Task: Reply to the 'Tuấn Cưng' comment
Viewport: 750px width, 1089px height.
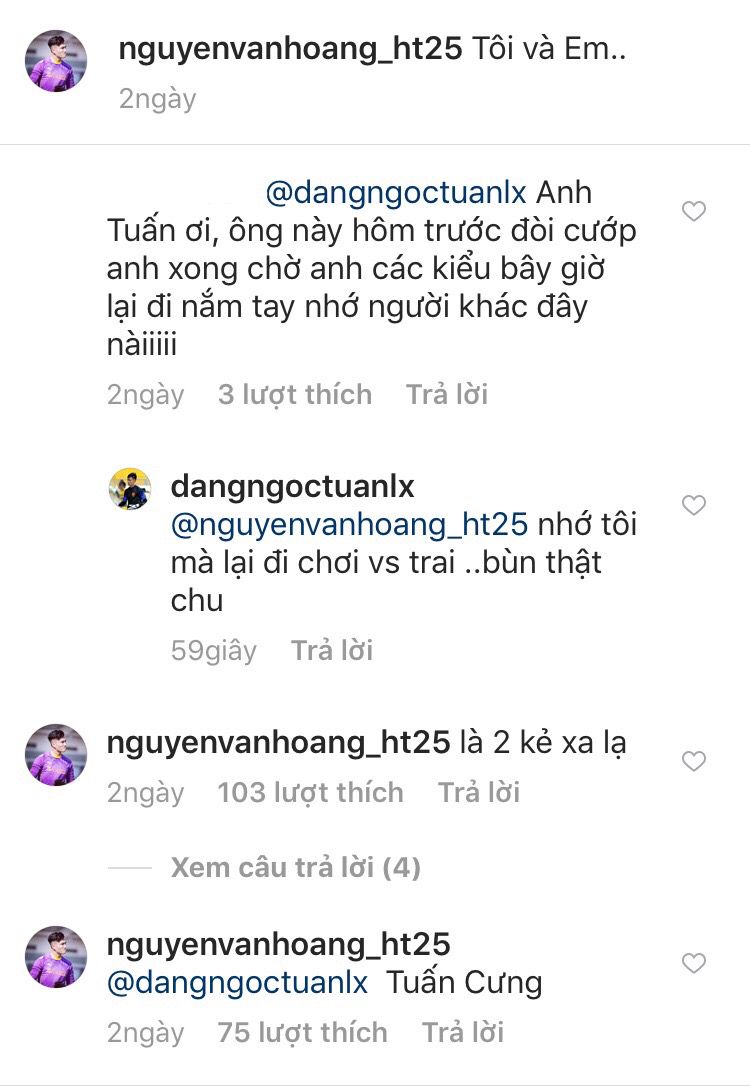Action: tap(462, 1032)
